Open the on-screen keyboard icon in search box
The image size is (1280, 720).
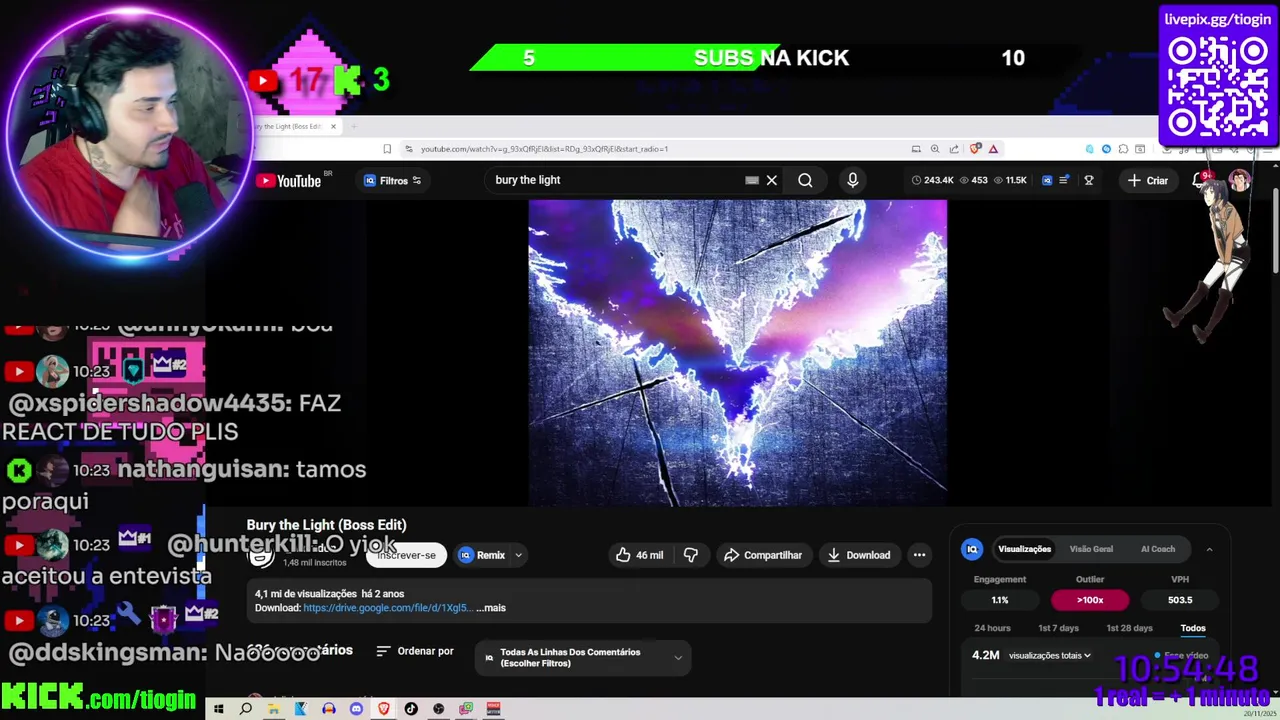[x=752, y=181]
